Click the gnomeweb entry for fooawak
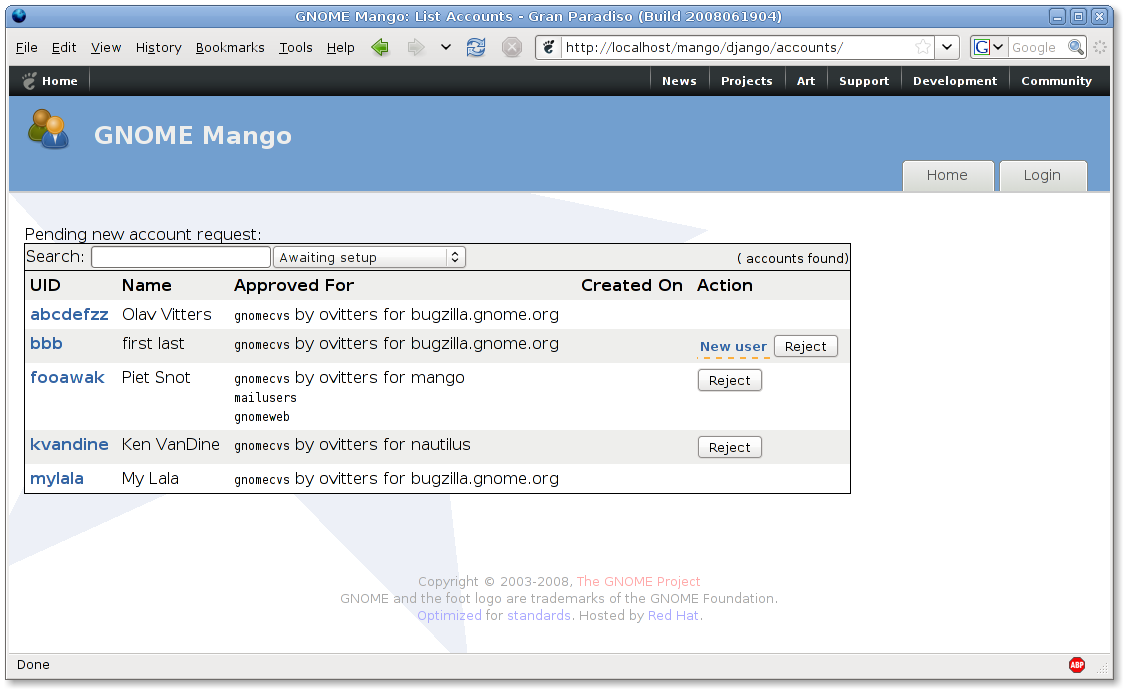Image resolution: width=1123 pixels, height=689 pixels. (262, 417)
